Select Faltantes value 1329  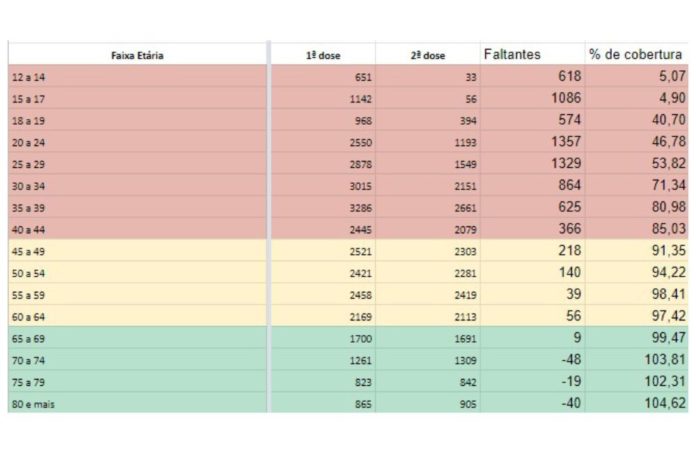click(x=566, y=163)
